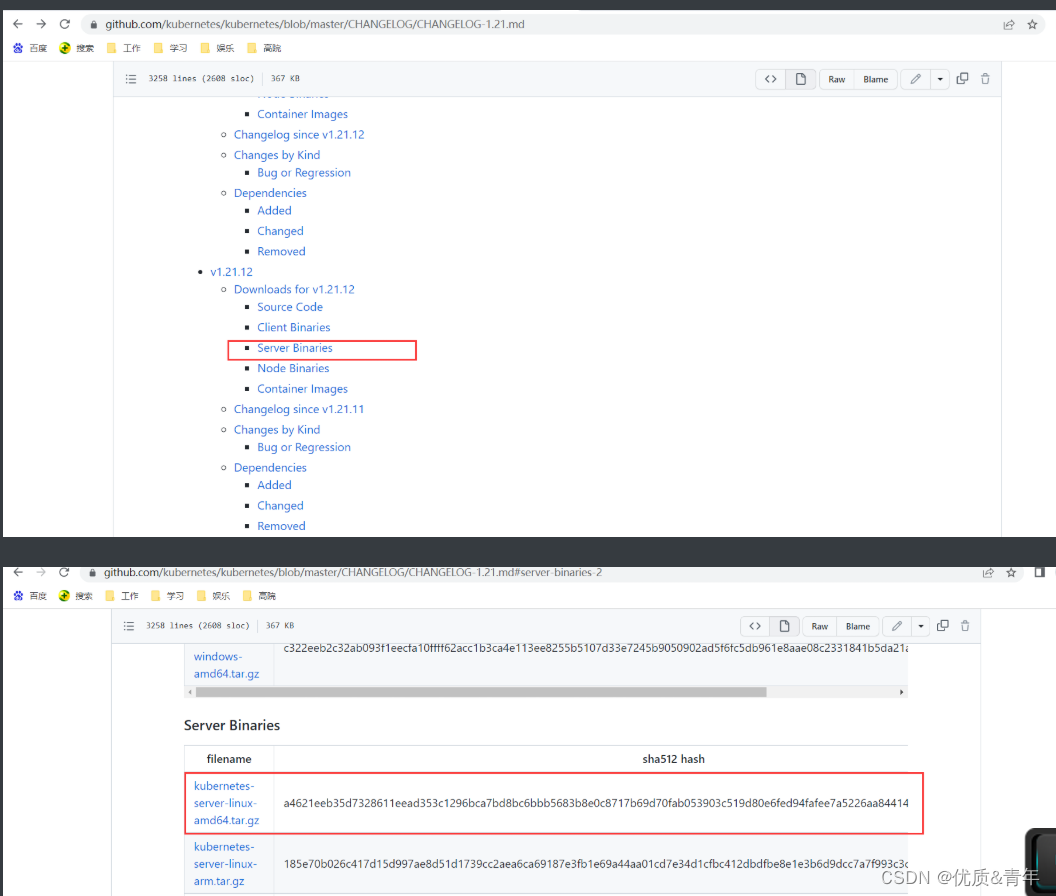Open Changelog since v1.21.12 link
This screenshot has width=1056, height=896.
click(299, 135)
